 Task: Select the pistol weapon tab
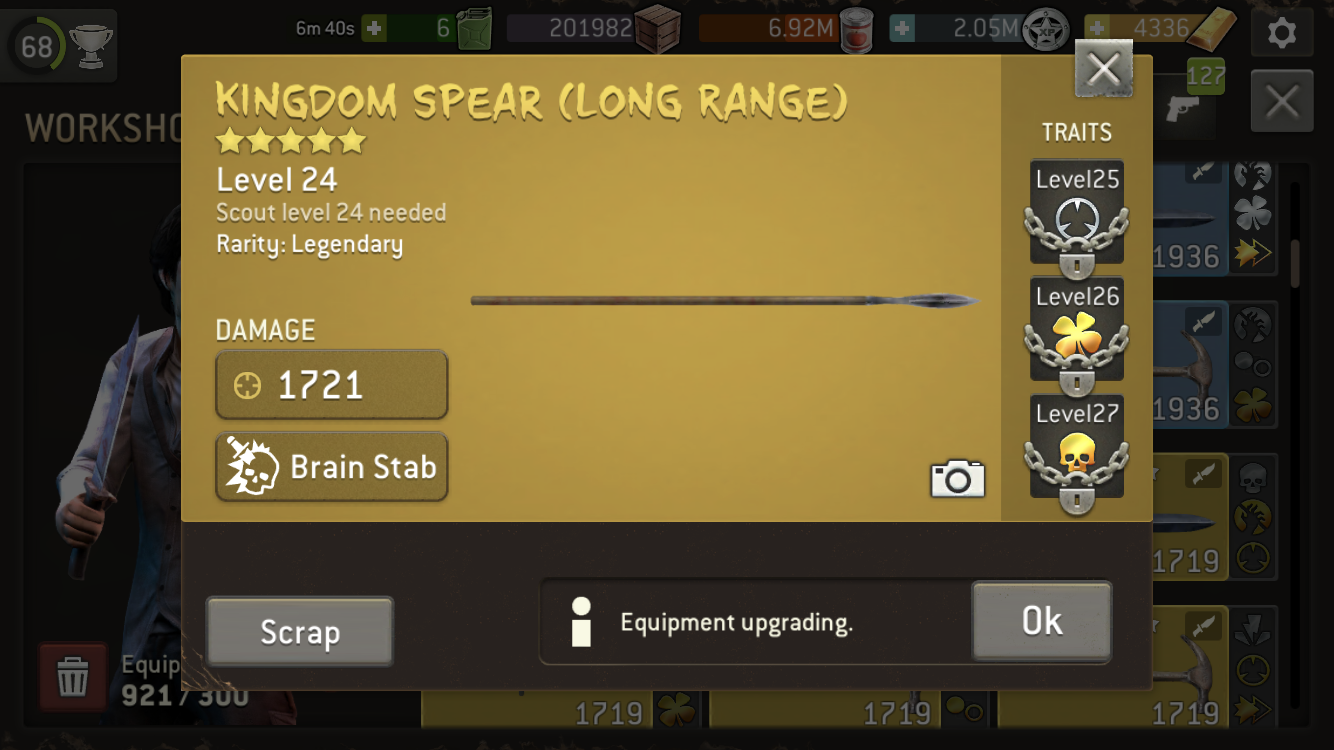pos(1183,109)
